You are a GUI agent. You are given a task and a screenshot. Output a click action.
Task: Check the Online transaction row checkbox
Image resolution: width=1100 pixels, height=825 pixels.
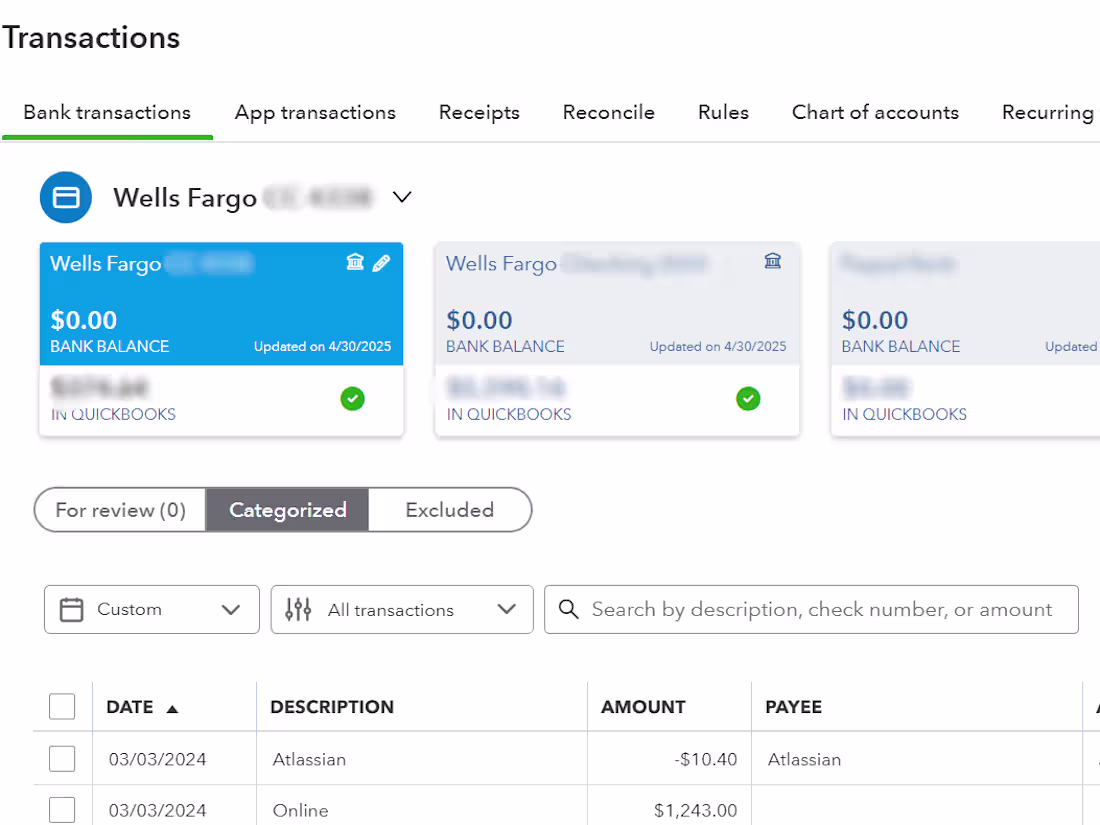coord(62,810)
